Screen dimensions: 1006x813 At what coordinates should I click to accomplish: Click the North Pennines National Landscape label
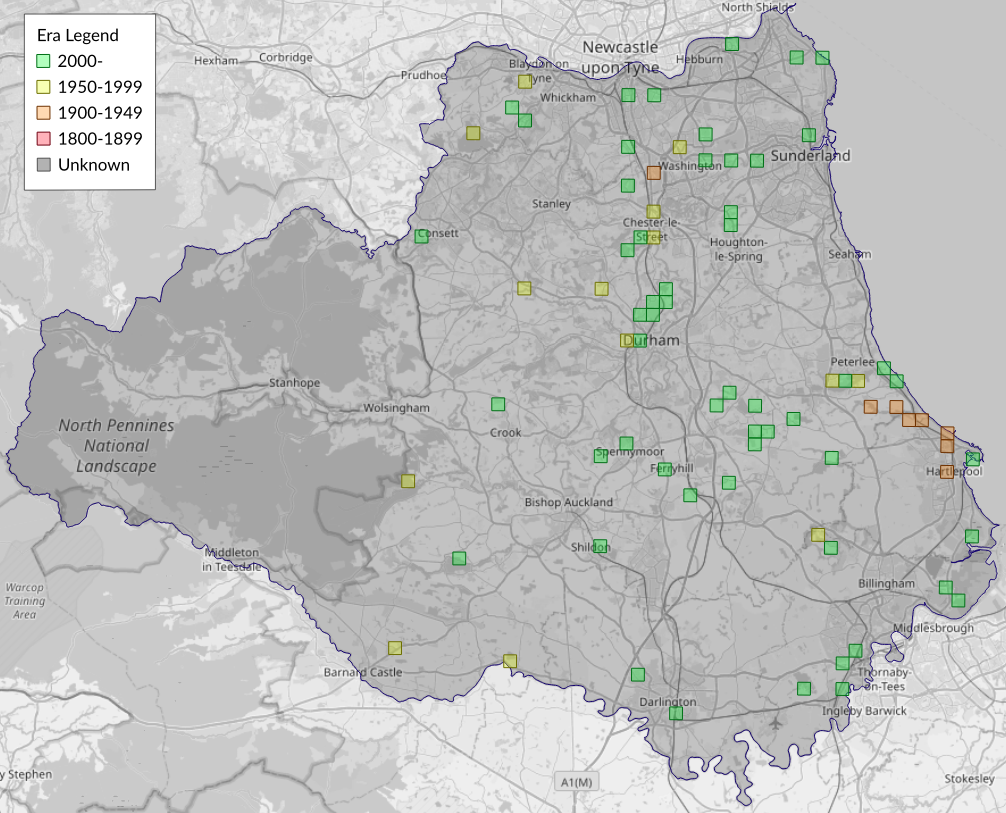pos(116,446)
